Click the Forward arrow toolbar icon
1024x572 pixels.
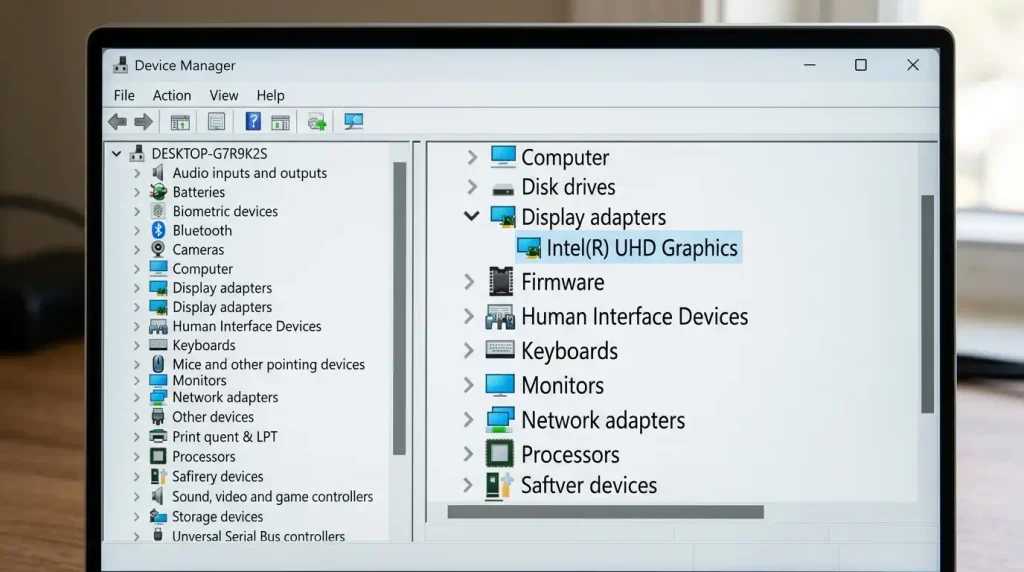coord(144,121)
